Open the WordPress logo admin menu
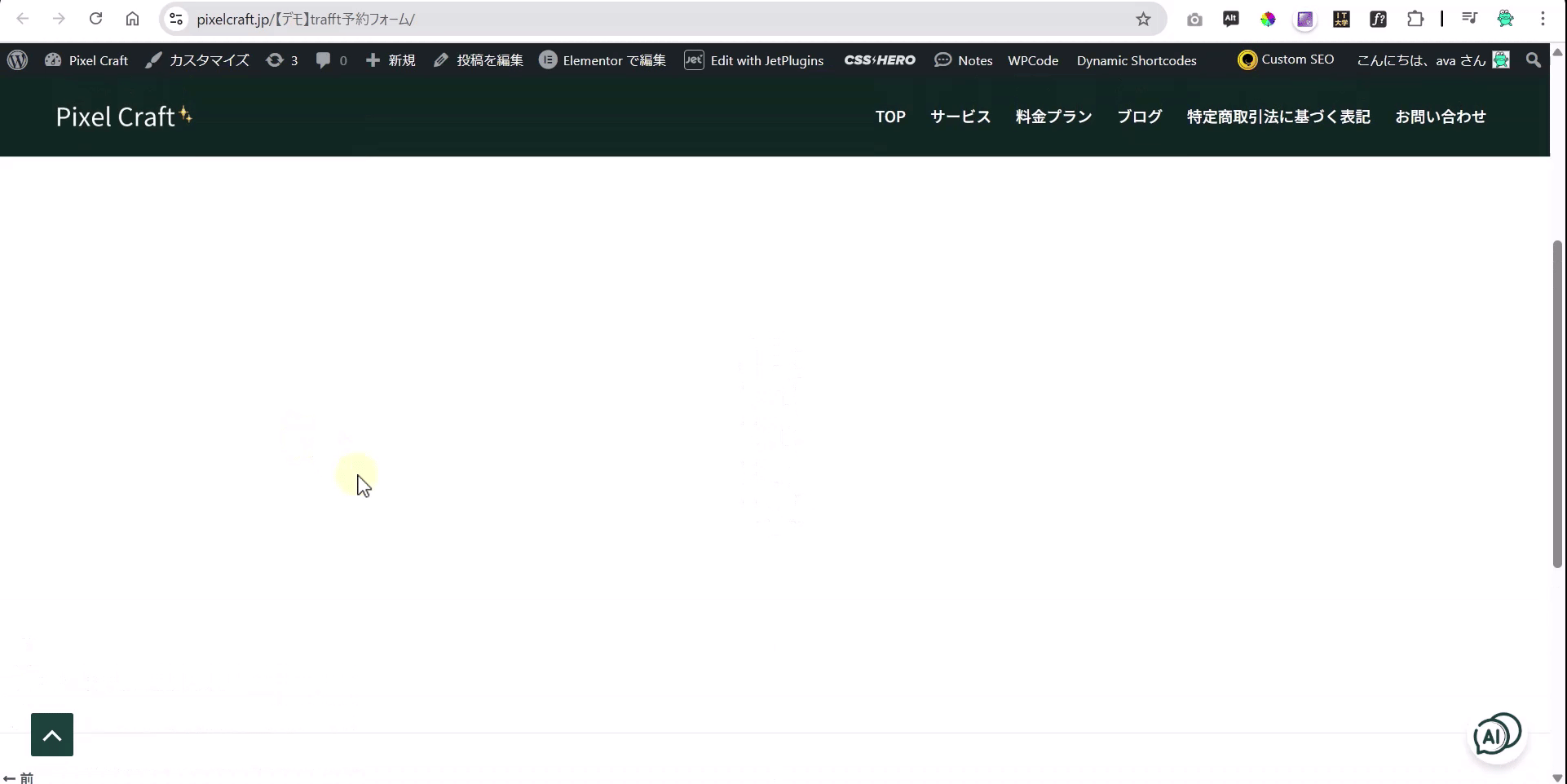This screenshot has height=784, width=1567. [18, 60]
